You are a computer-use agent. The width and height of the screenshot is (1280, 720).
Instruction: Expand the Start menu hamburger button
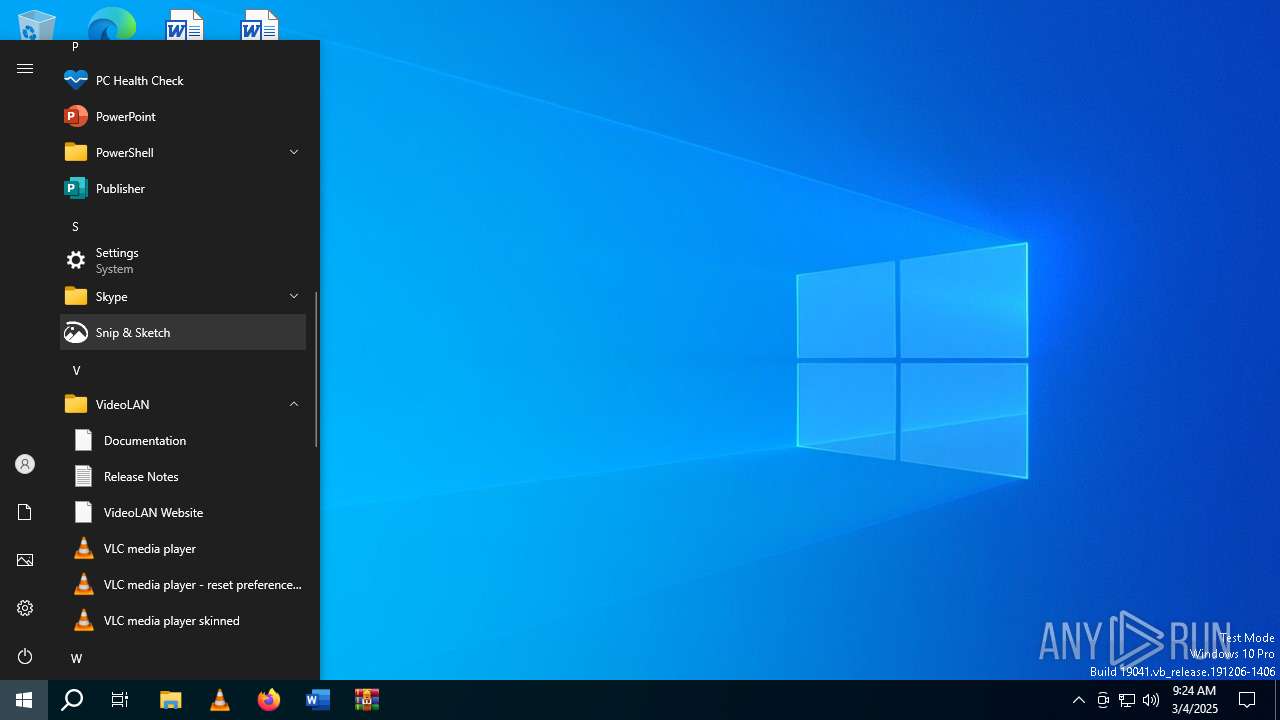point(25,68)
